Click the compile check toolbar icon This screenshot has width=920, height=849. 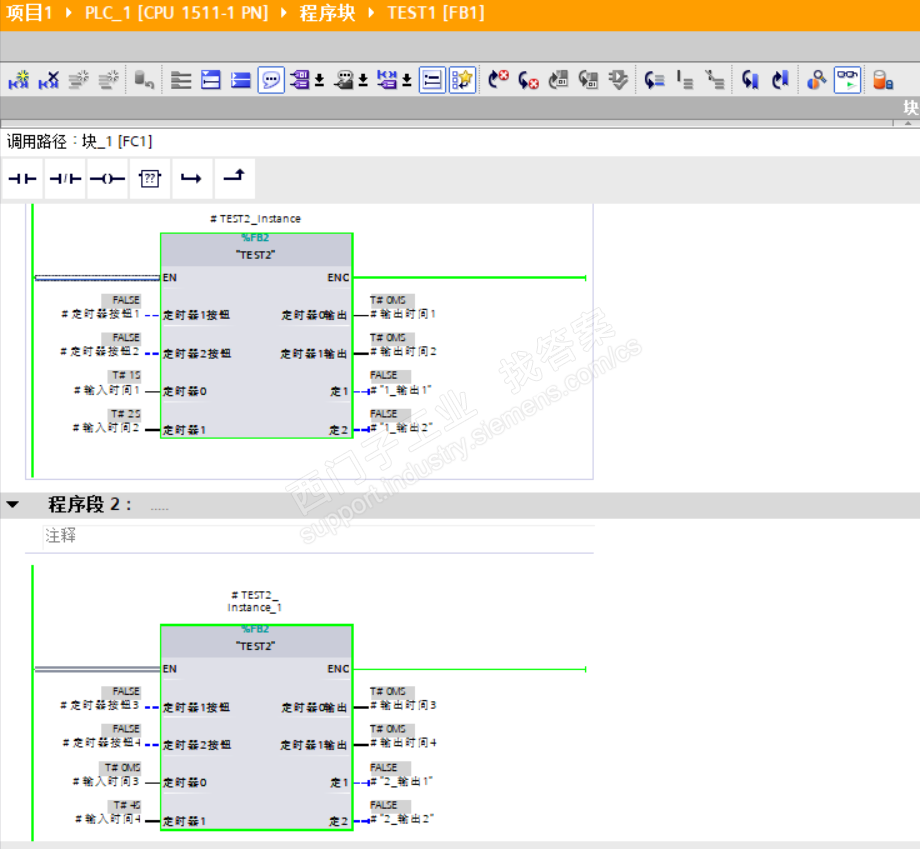pyautogui.click(x=618, y=80)
